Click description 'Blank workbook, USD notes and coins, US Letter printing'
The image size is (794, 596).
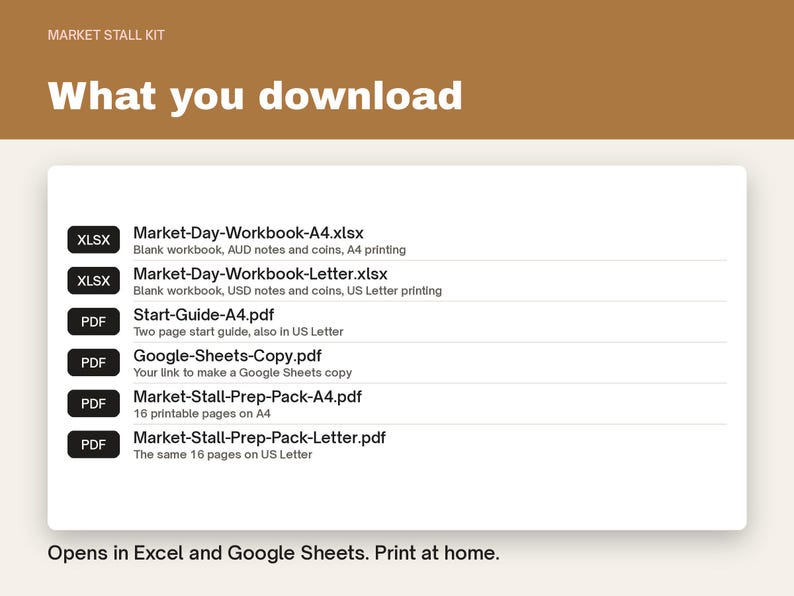pyautogui.click(x=288, y=291)
